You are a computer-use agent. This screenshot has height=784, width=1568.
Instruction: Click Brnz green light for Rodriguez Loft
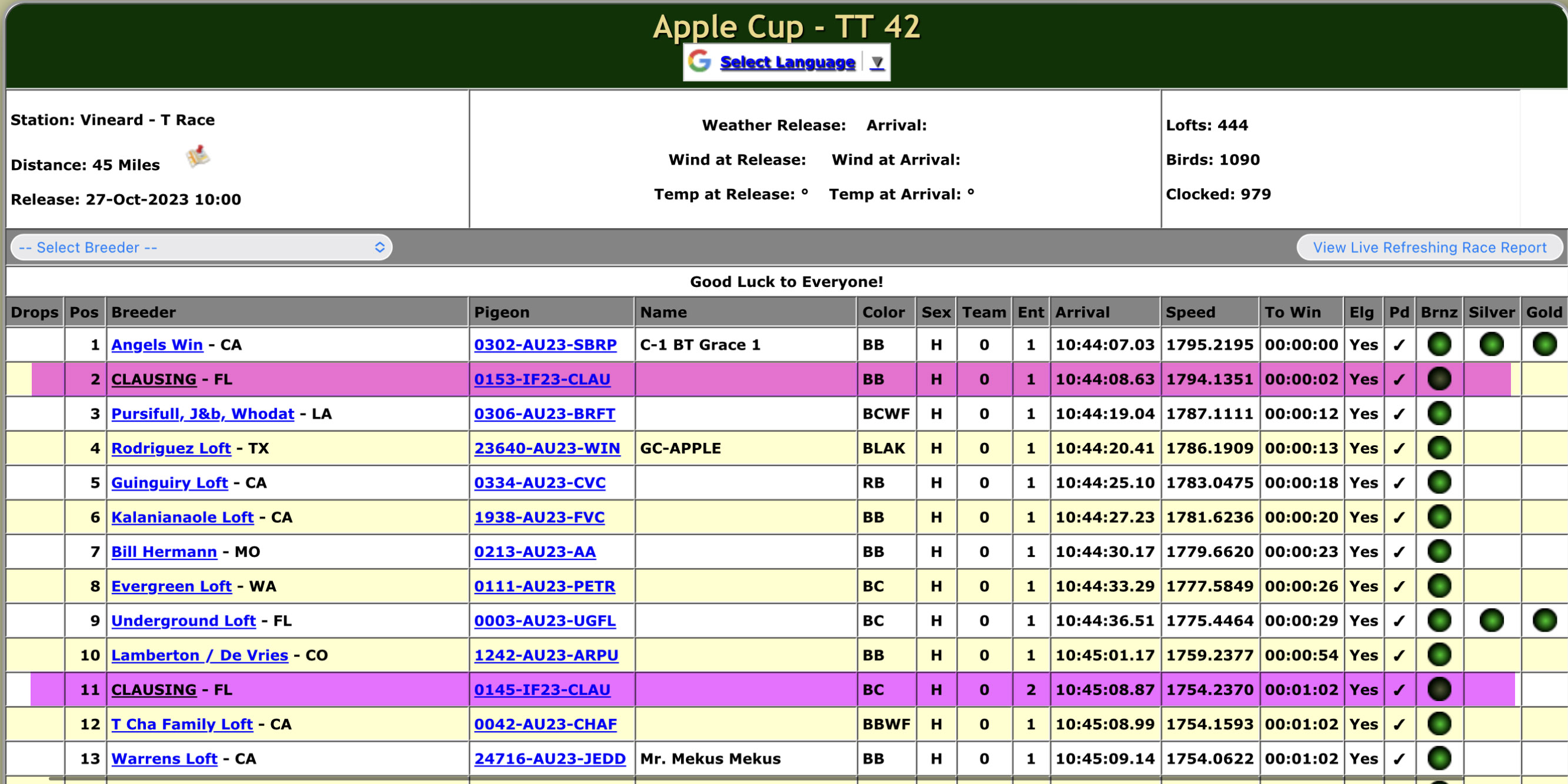click(x=1439, y=448)
